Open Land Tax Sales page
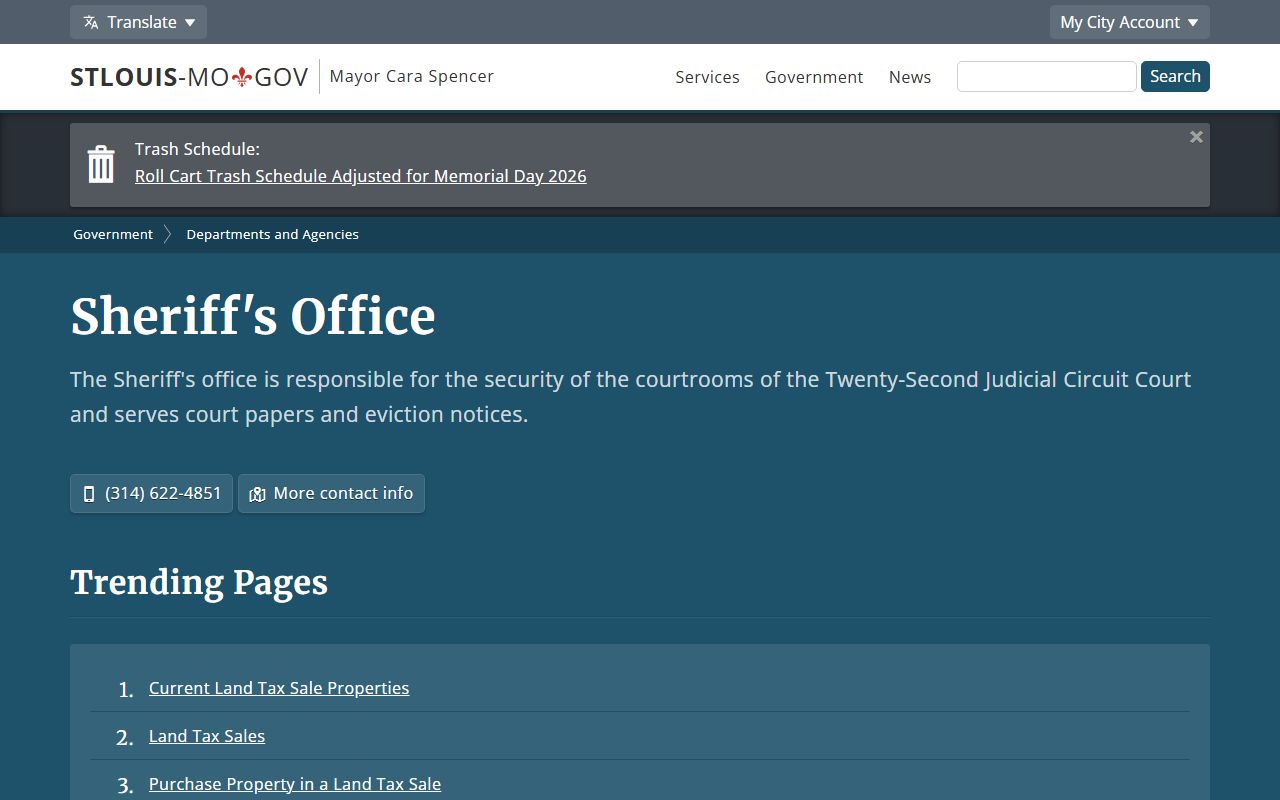 [x=207, y=736]
